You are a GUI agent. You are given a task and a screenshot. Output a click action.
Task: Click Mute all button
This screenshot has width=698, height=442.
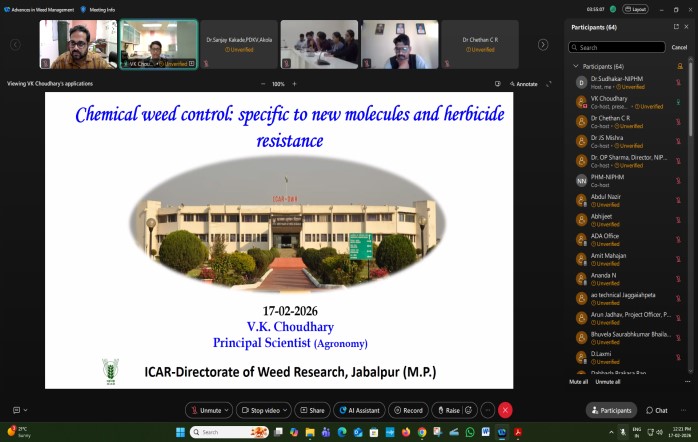click(x=578, y=382)
